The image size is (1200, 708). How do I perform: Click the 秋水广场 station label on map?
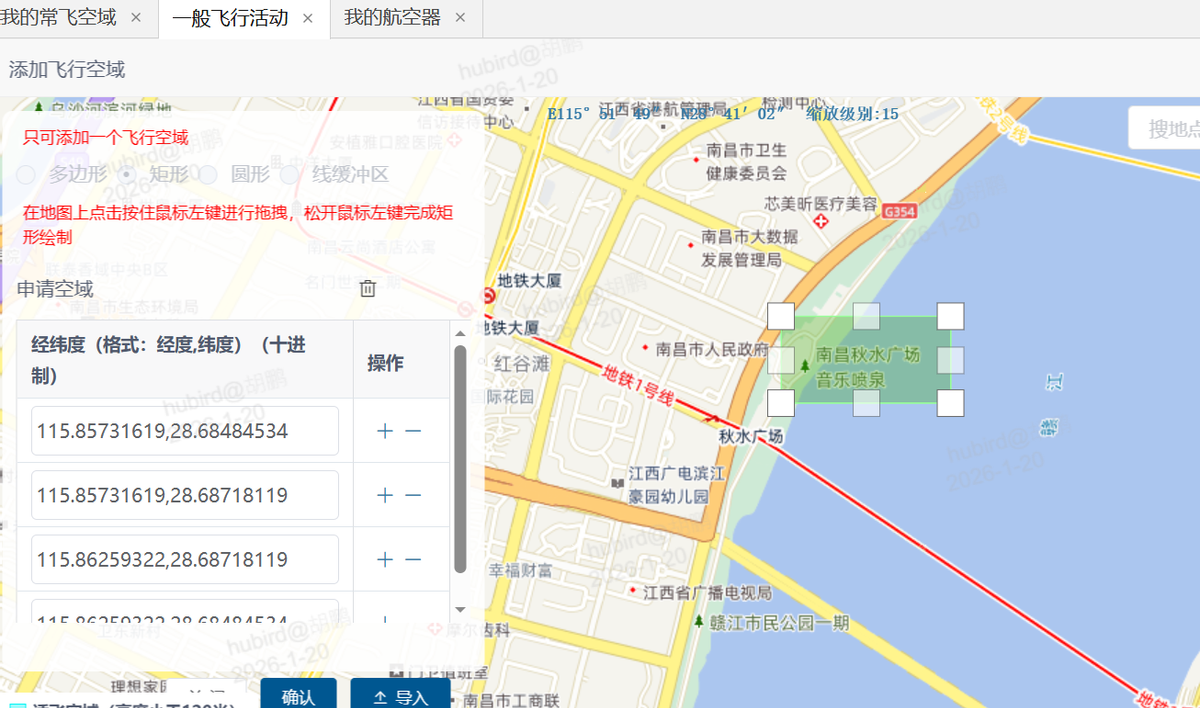point(751,437)
